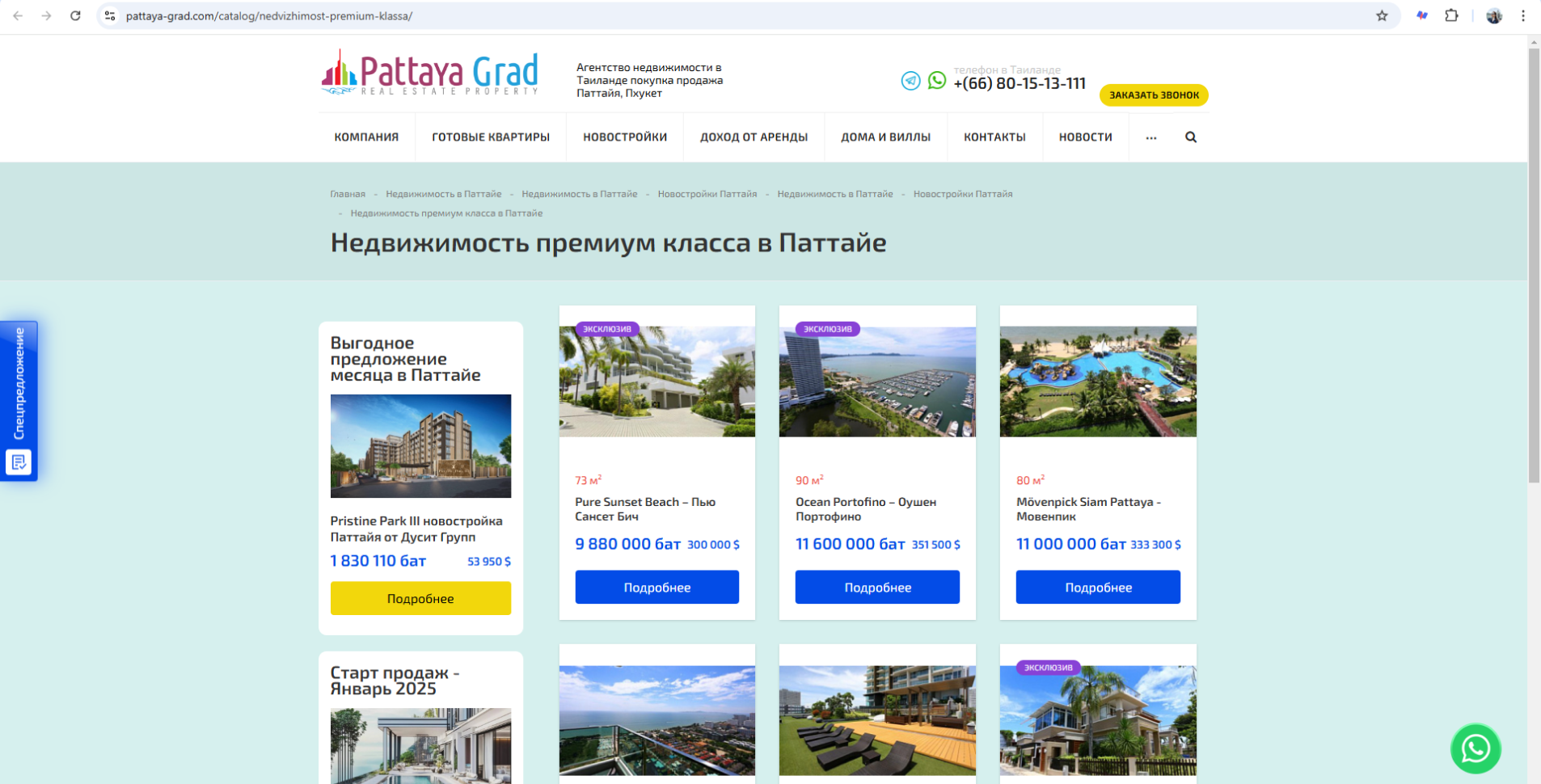Open the browser extensions puzzle icon
Image resolution: width=1541 pixels, height=784 pixels.
1451,16
